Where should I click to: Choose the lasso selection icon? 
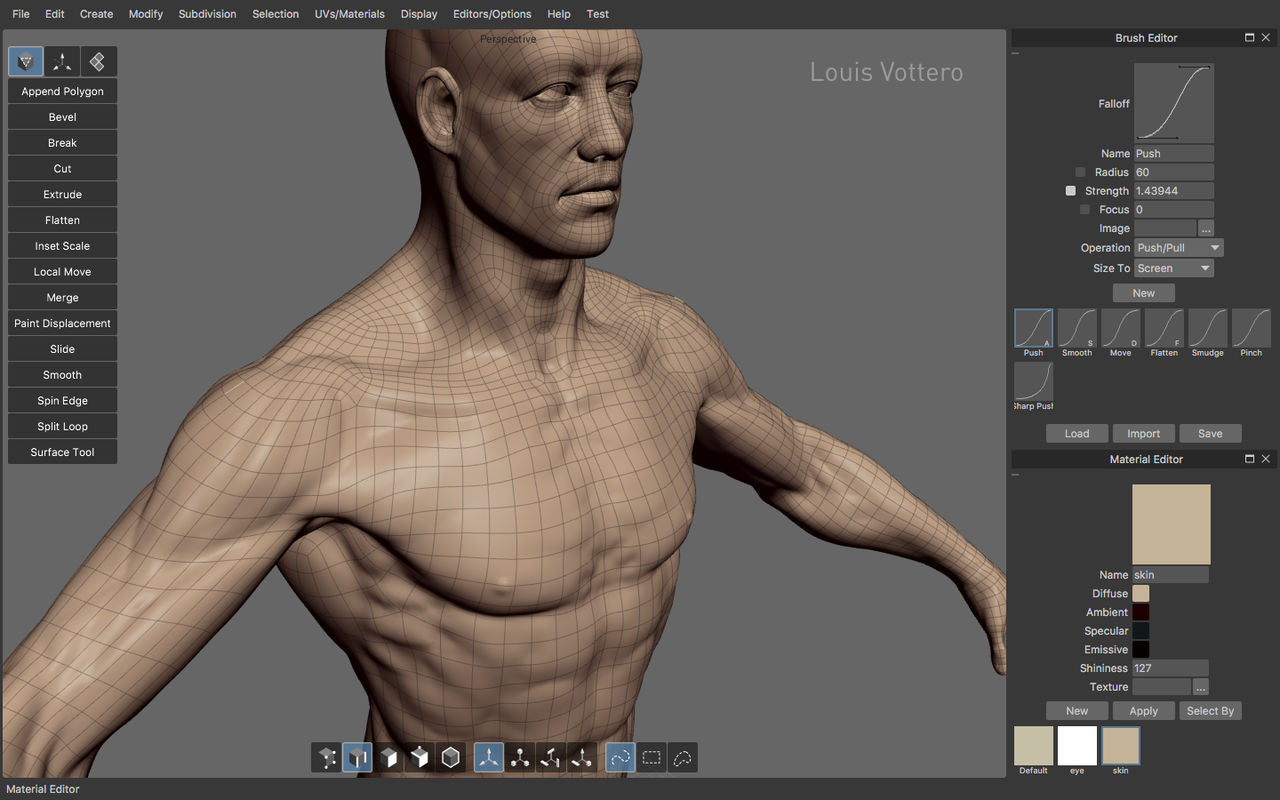click(682, 758)
